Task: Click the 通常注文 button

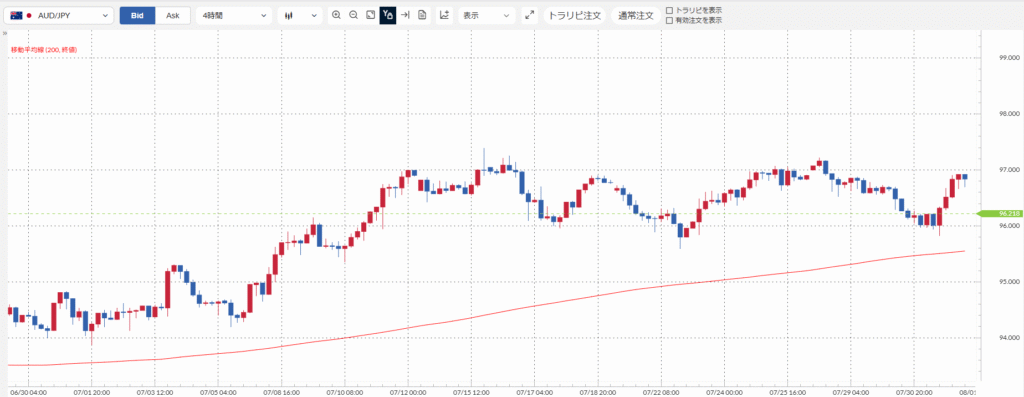Action: [x=636, y=16]
